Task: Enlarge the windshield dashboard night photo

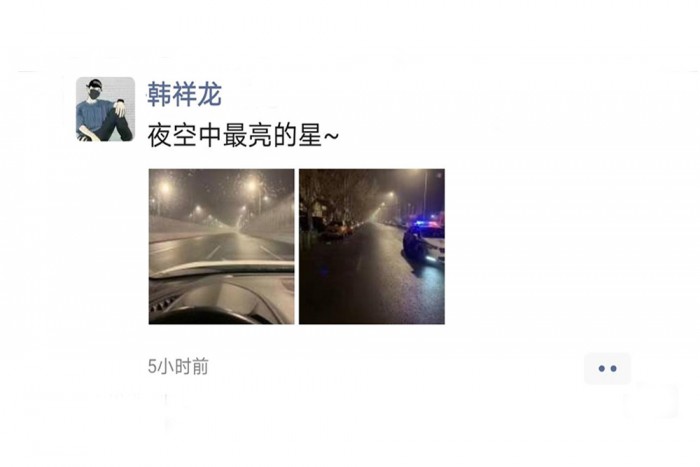Action: pos(221,246)
